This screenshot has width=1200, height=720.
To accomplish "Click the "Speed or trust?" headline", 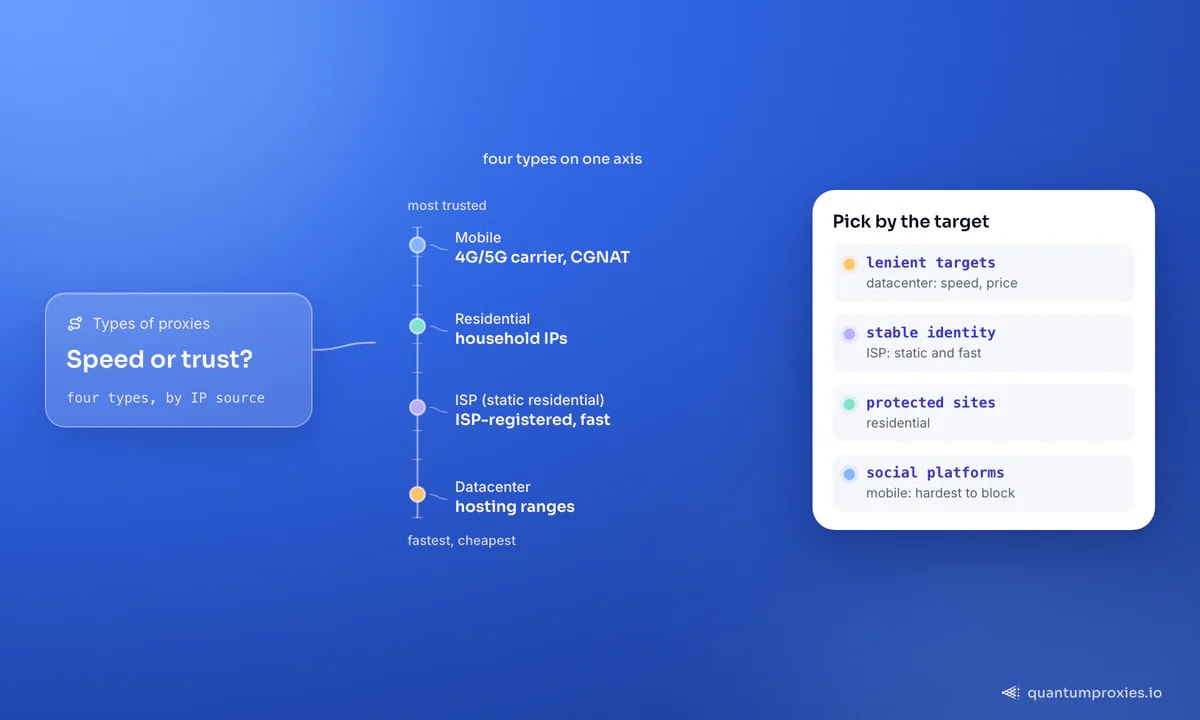I will pyautogui.click(x=160, y=359).
